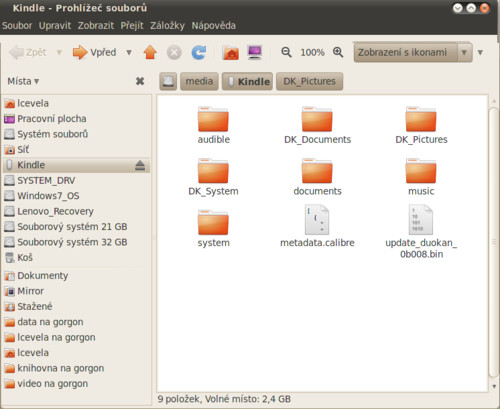
Task: Select the DK_System folder icon
Action: (213, 171)
